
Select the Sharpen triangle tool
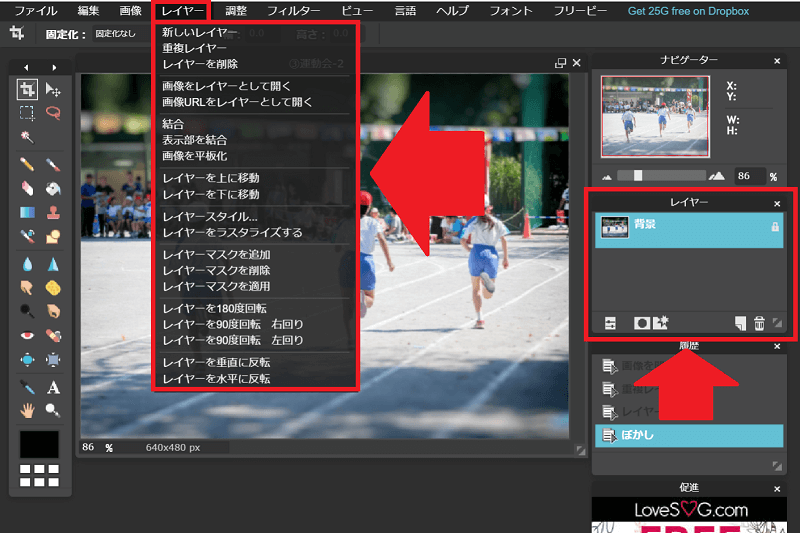[53, 264]
